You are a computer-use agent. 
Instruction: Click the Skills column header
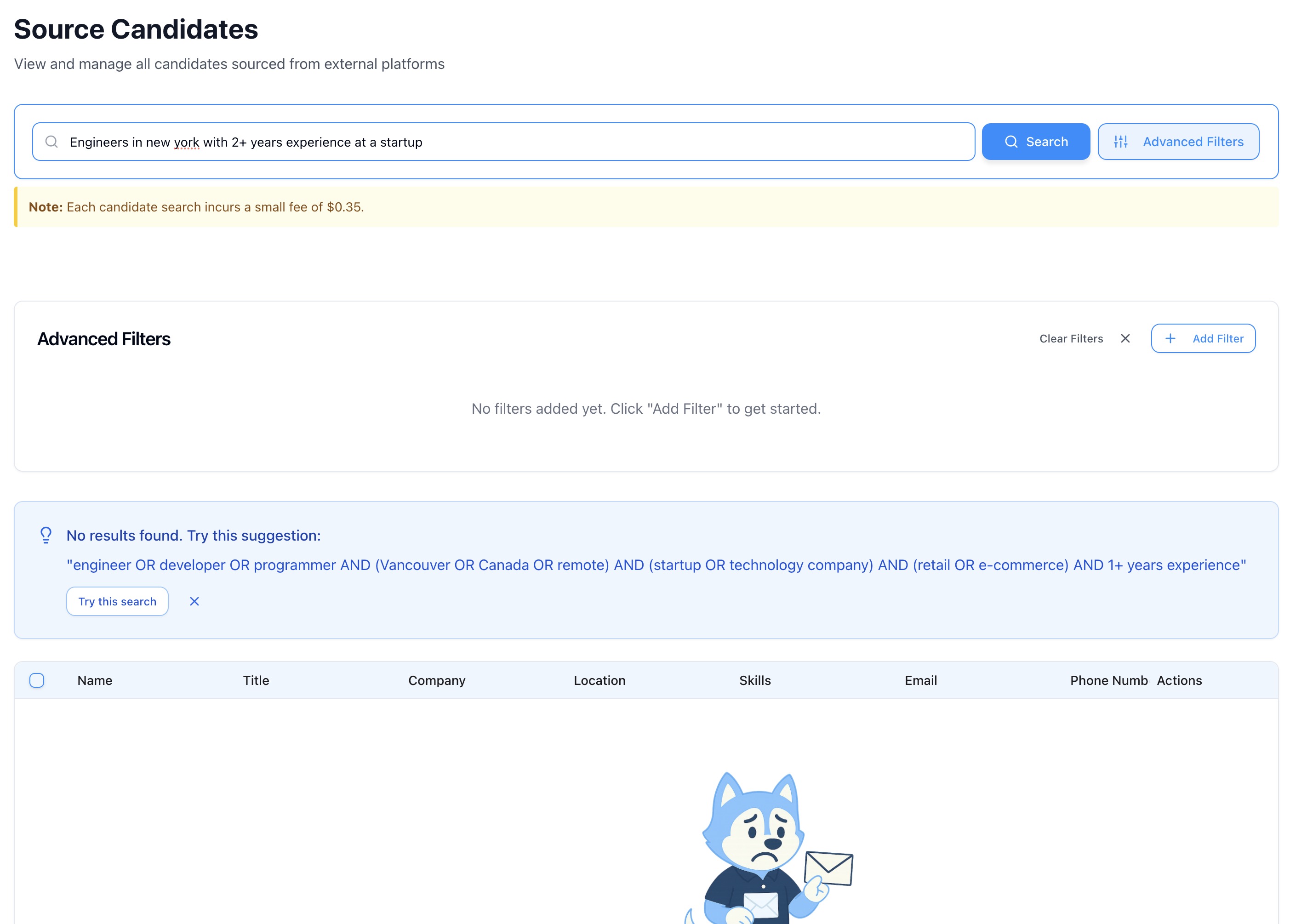755,680
